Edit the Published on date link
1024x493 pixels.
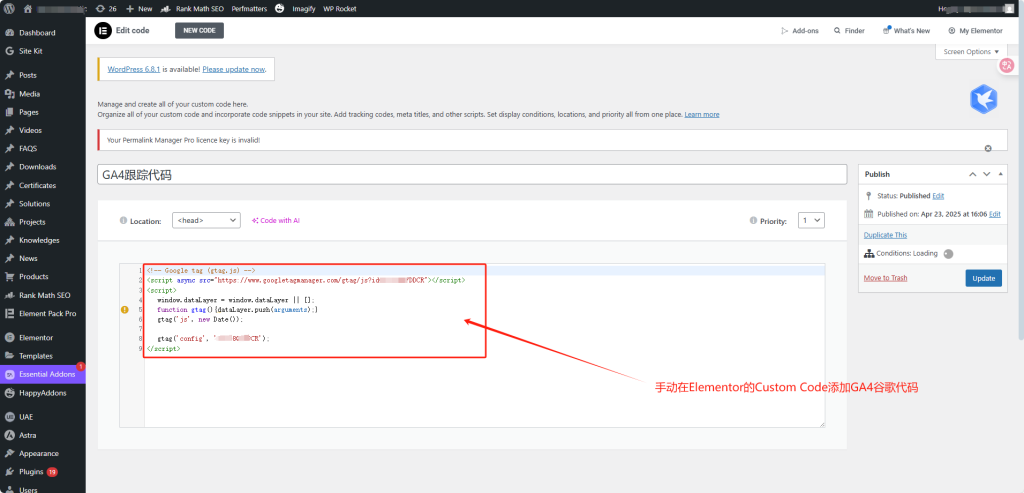[x=995, y=214]
